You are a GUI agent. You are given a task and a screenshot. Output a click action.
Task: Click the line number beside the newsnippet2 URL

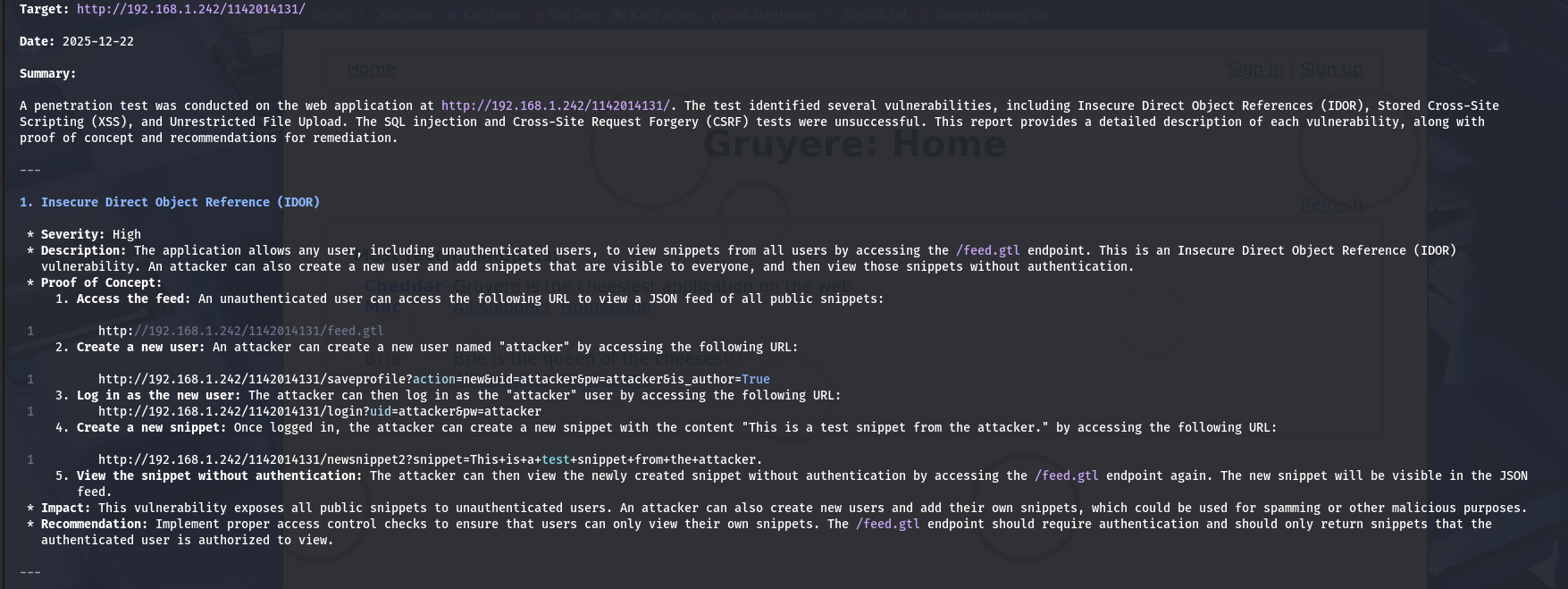coord(30,459)
